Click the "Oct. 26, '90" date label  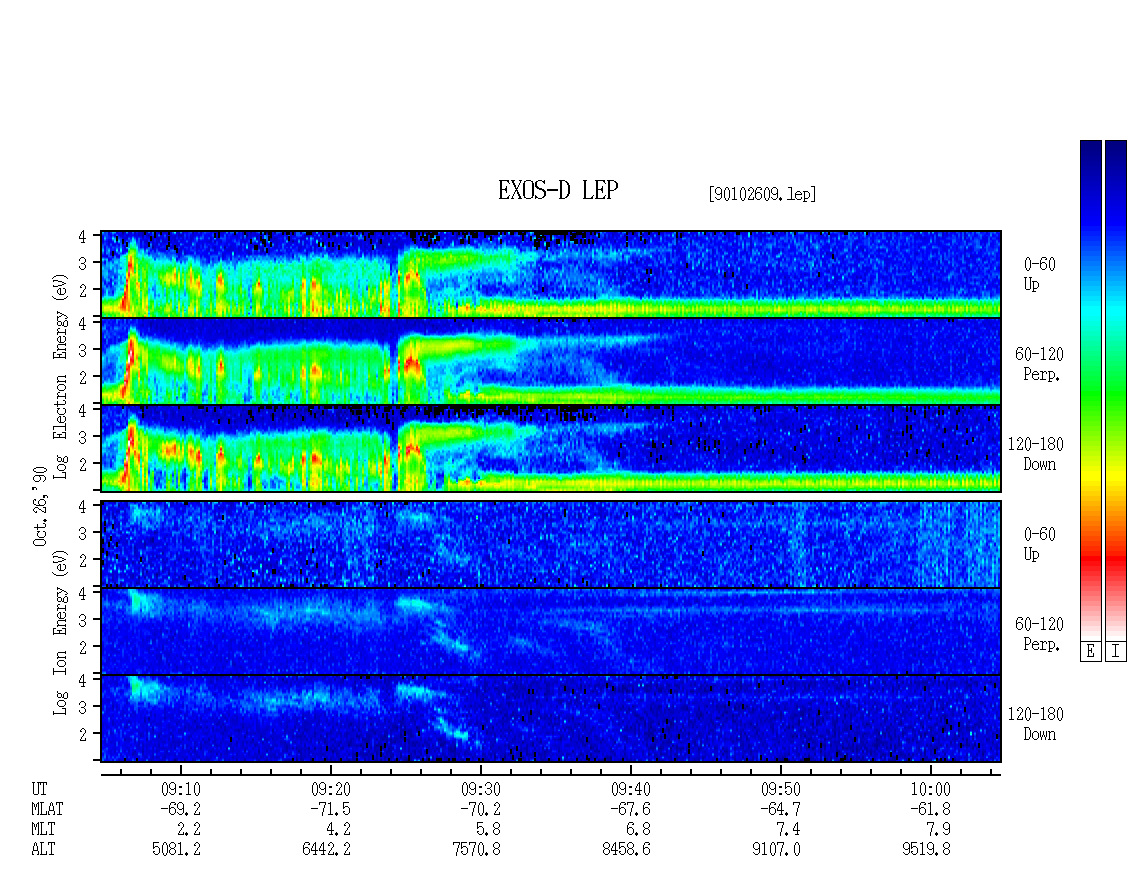(x=40, y=505)
